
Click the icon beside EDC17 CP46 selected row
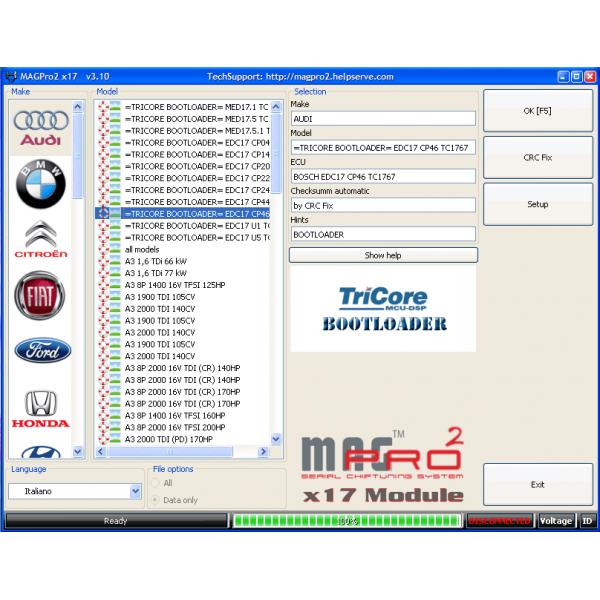[x=103, y=214]
